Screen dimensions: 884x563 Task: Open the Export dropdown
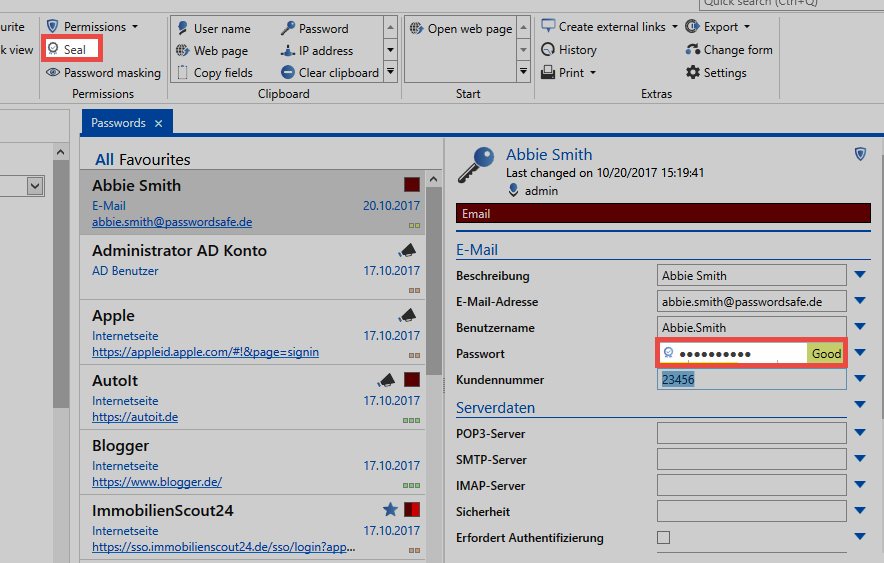coord(717,26)
